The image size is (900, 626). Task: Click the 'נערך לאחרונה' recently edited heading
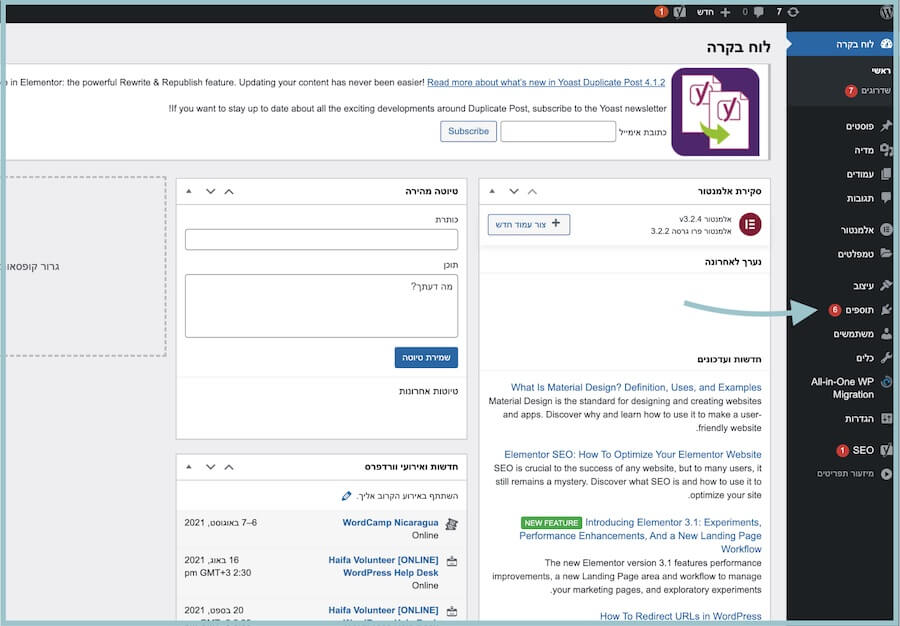[733, 262]
